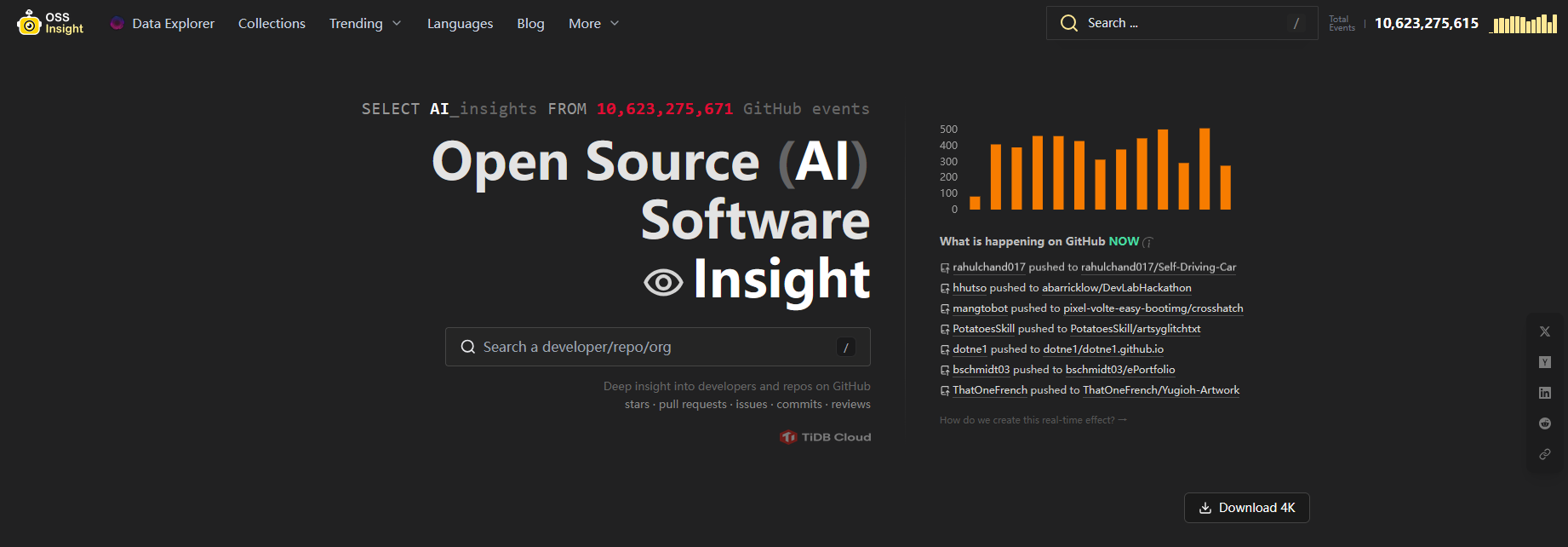
Task: Open dotne1/dotne1.github.io repo link
Action: (1103, 348)
